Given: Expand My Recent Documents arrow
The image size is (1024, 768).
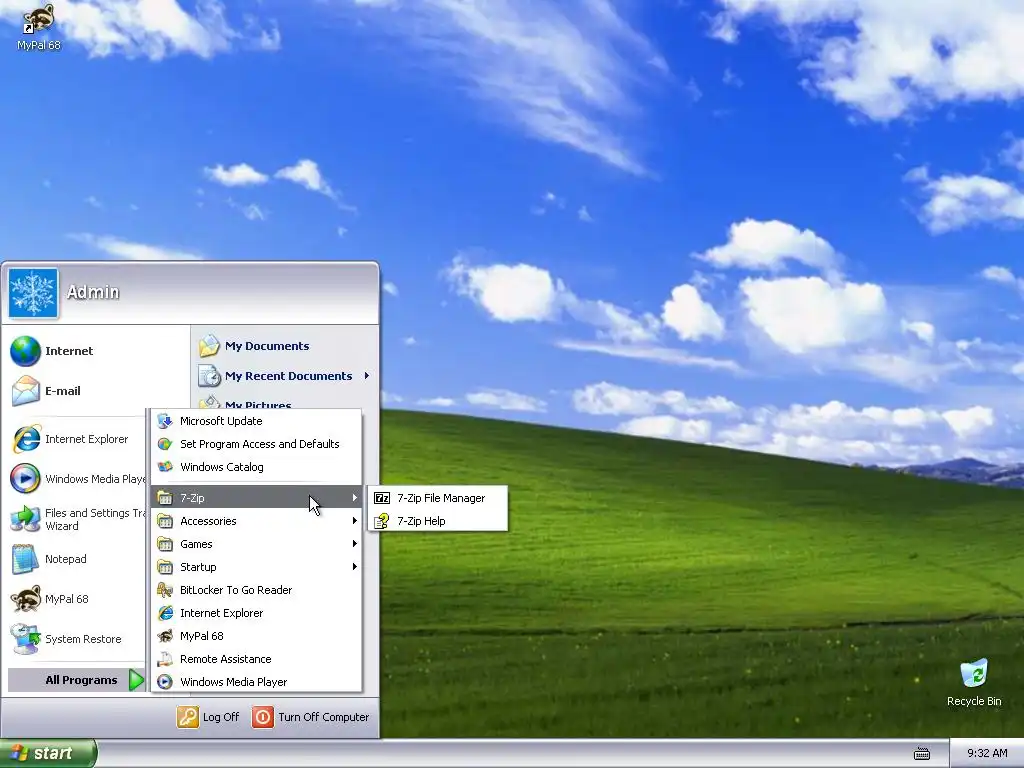Looking at the screenshot, I should click(367, 376).
